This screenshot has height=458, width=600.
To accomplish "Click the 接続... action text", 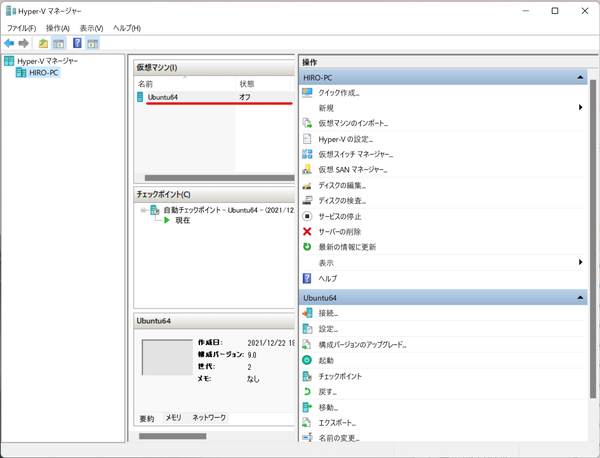I will pyautogui.click(x=328, y=314).
